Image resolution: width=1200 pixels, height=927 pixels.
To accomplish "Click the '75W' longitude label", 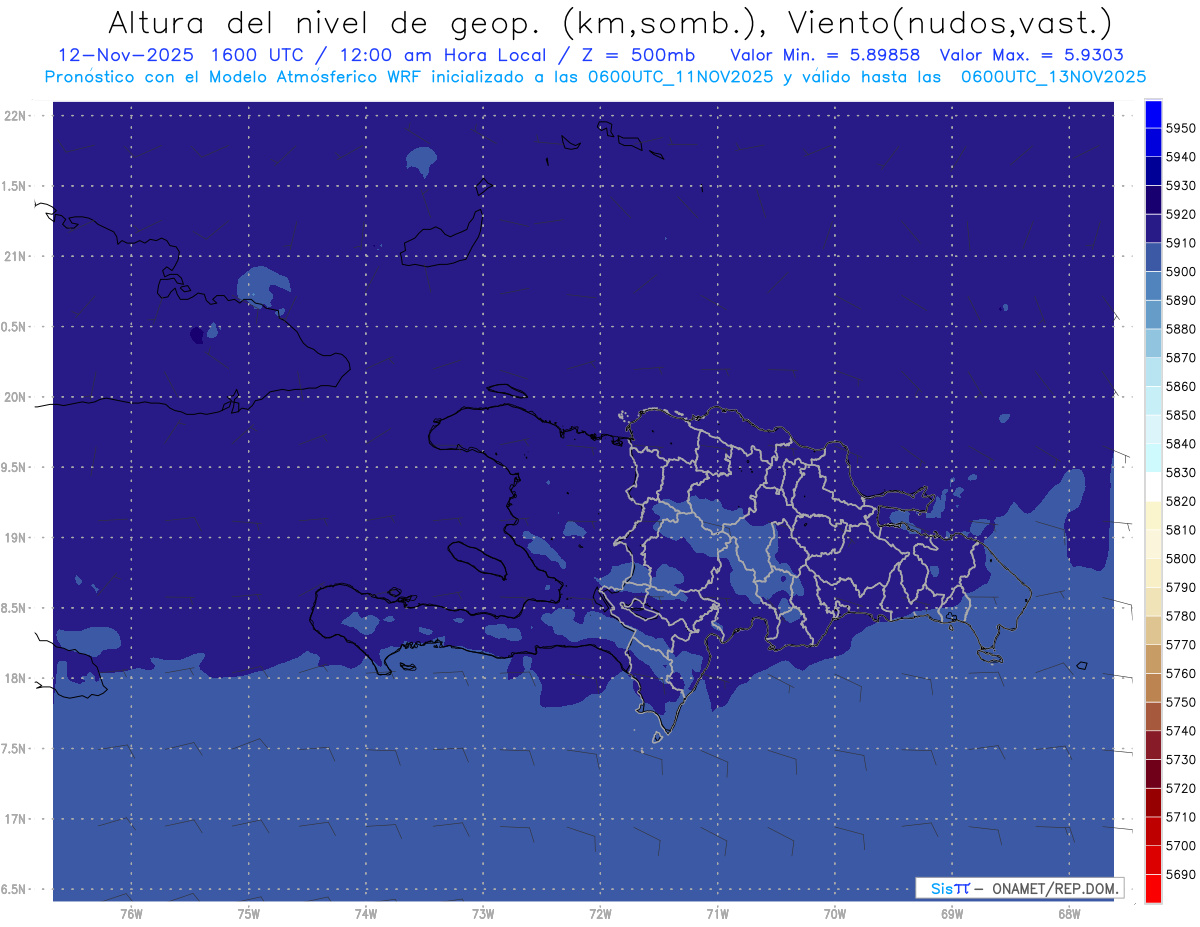I will (x=248, y=914).
